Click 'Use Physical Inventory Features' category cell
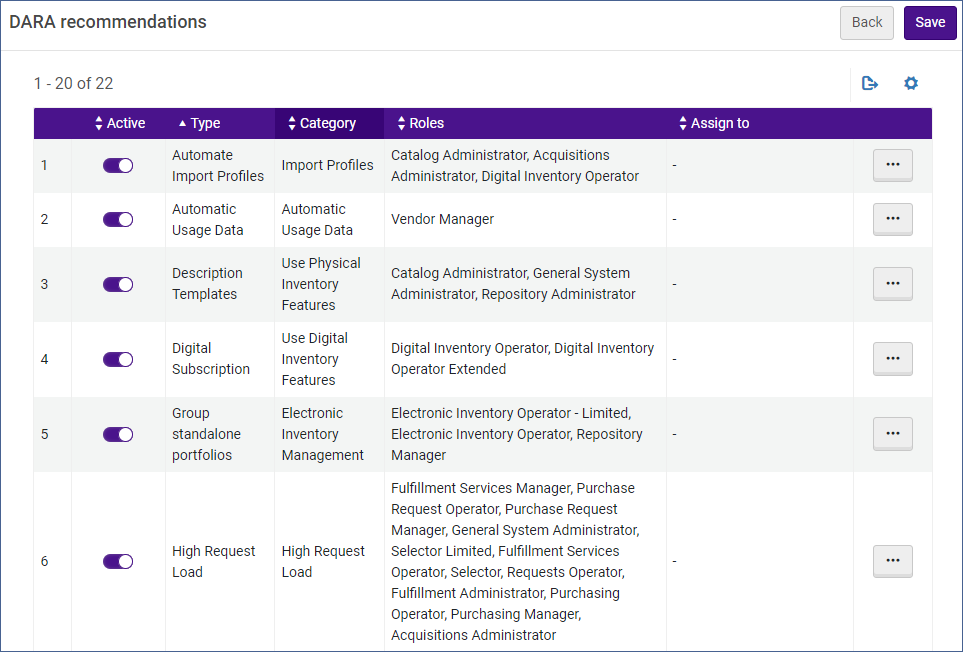Viewport: 963px width, 652px height. point(329,284)
